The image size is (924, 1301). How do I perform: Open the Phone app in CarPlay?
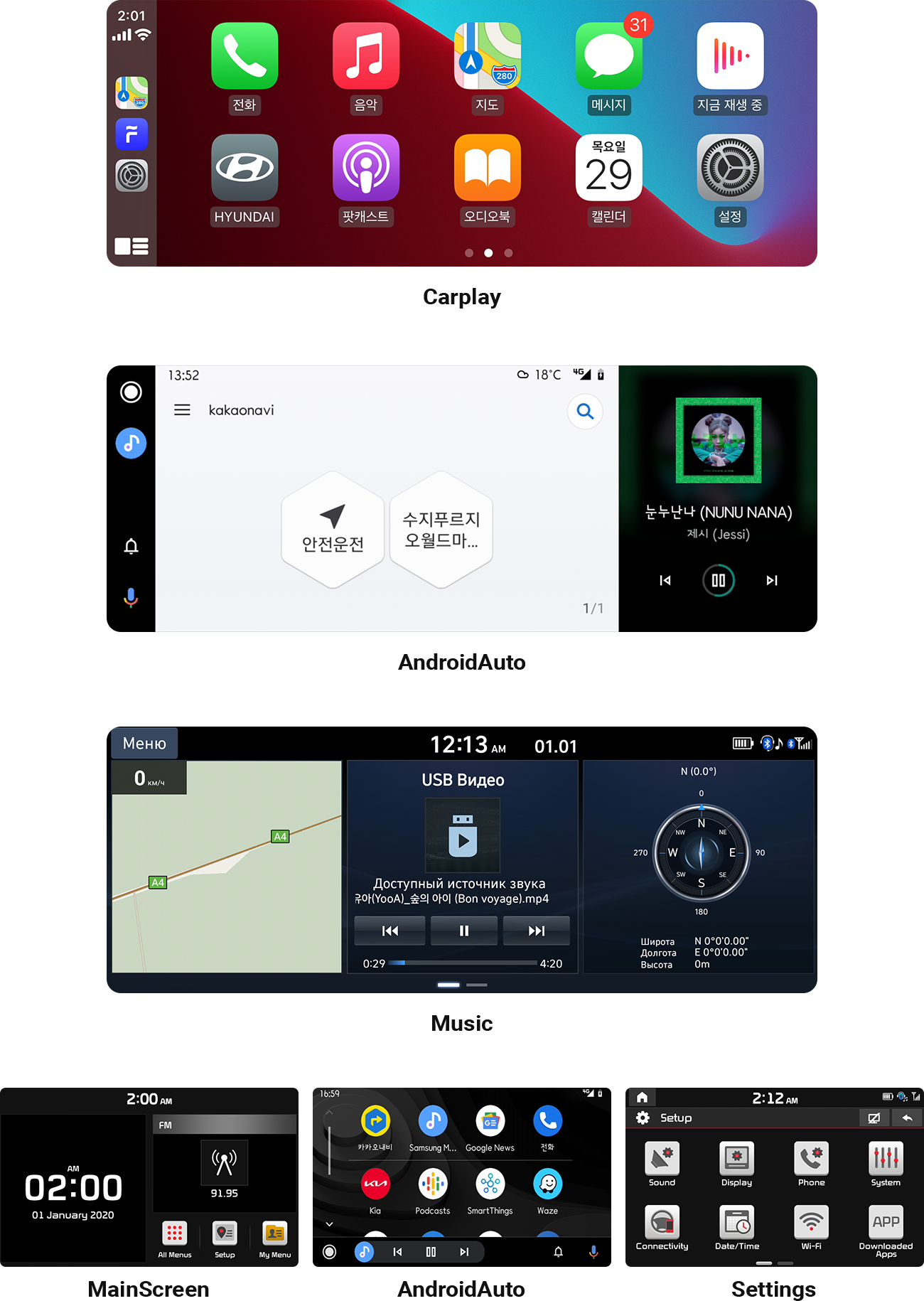(244, 56)
